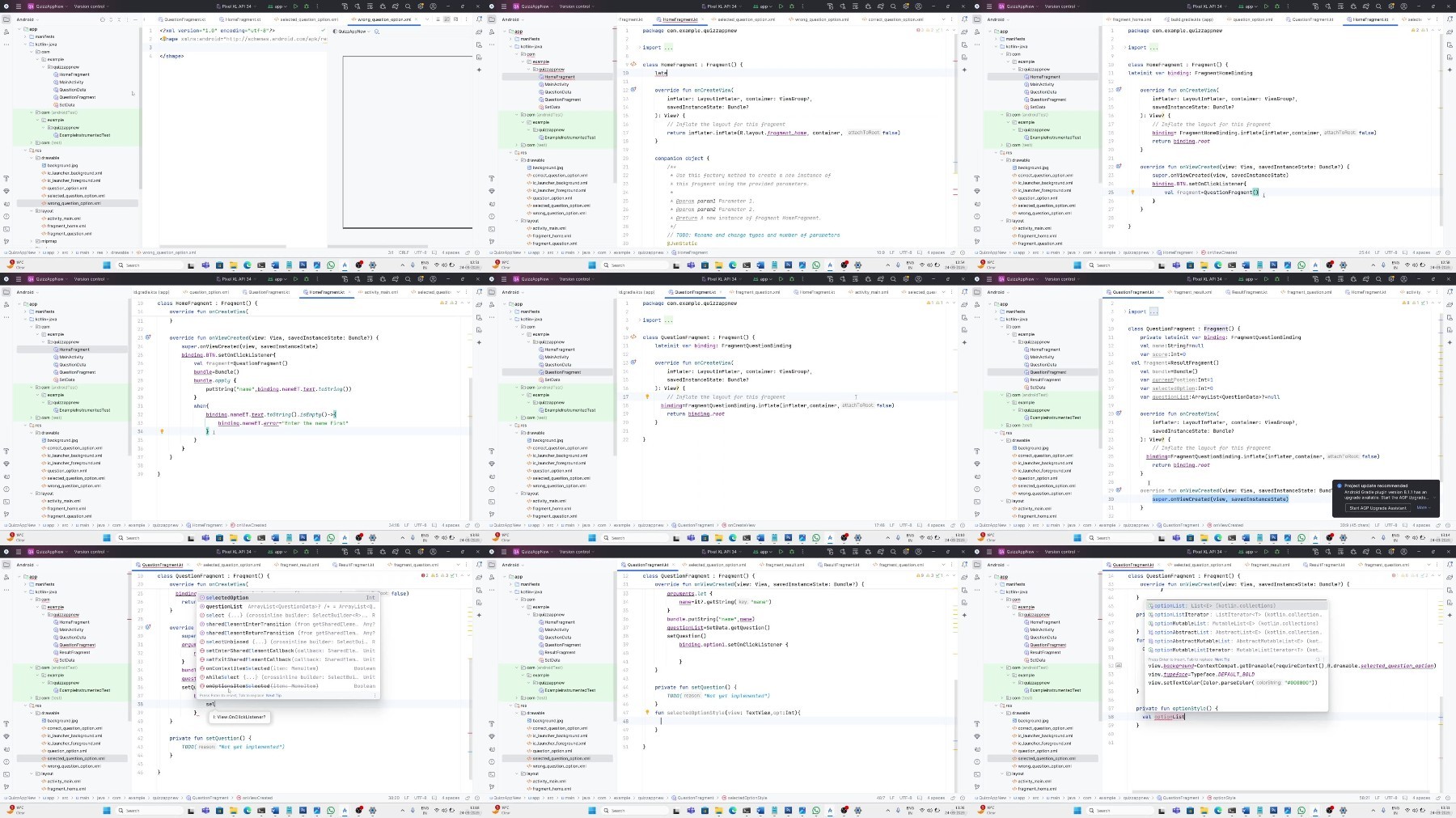This screenshot has height=818, width=1456.
Task: Open IDE settings gear in middle-center window
Action: click(906, 279)
